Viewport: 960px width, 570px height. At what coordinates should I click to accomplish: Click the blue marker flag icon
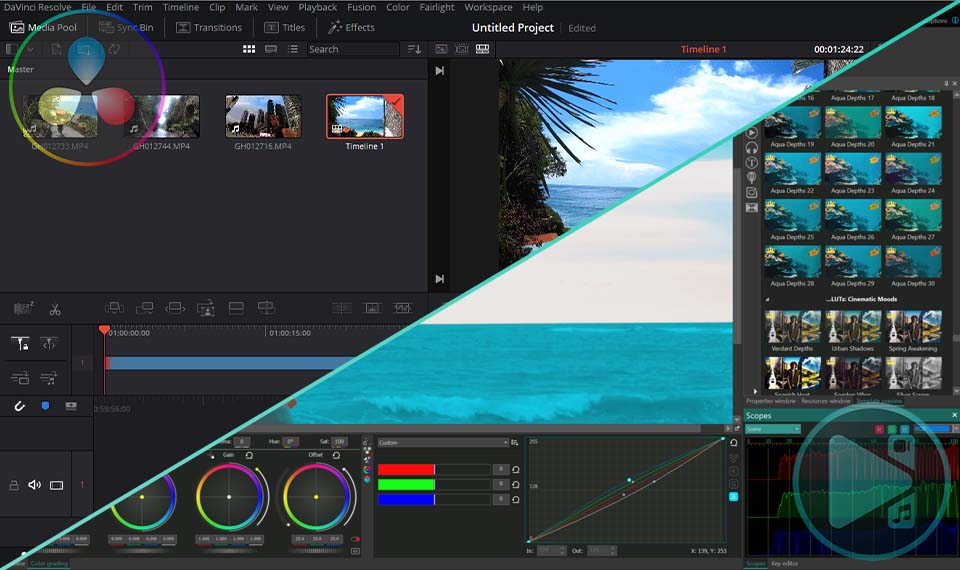[45, 406]
